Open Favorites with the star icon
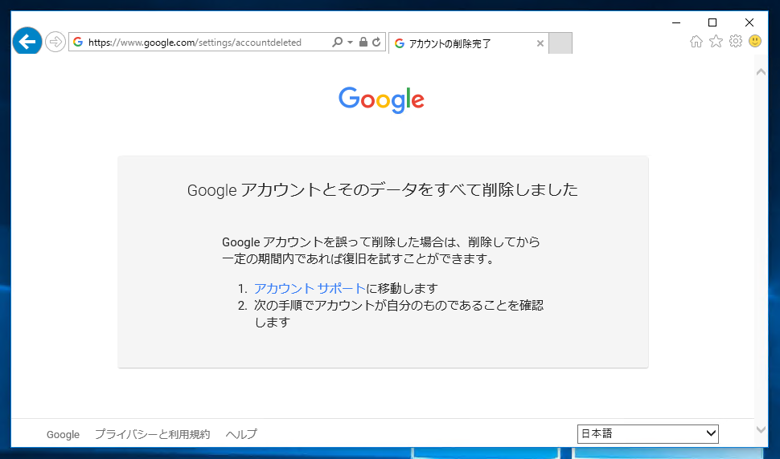 [716, 41]
